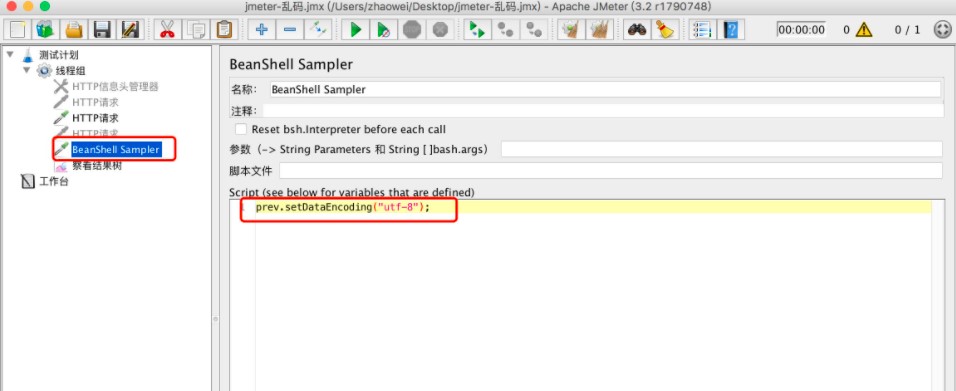
Task: Reset search with yellow broom icon
Action: 665,29
